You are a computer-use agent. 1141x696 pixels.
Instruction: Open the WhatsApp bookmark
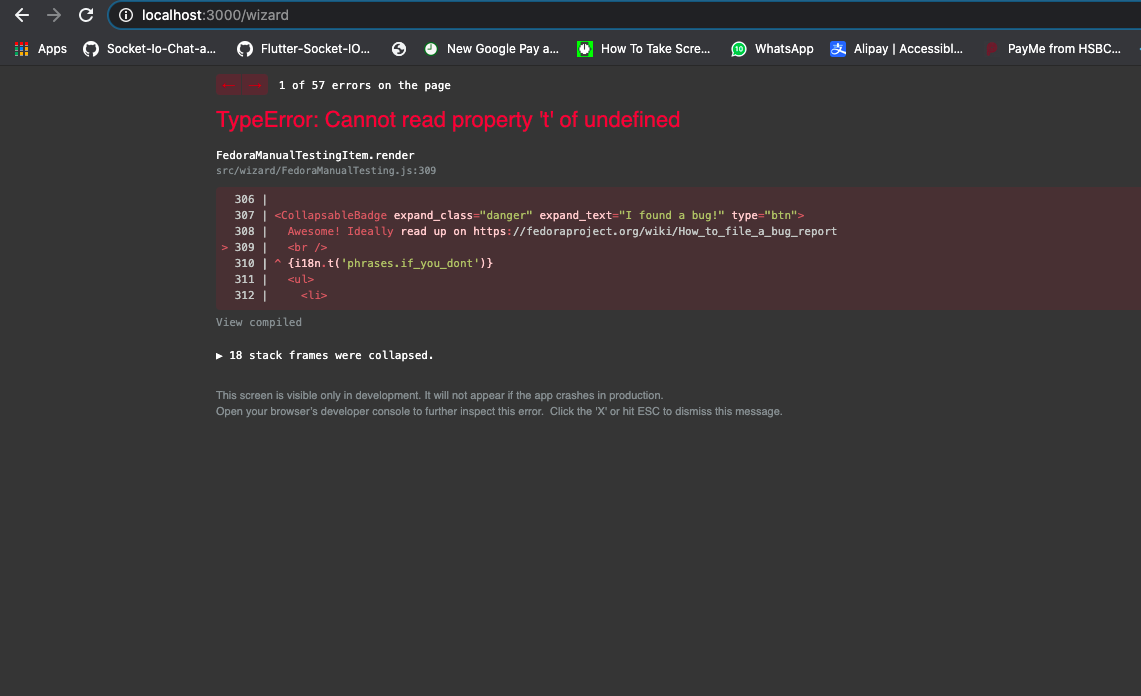point(772,49)
